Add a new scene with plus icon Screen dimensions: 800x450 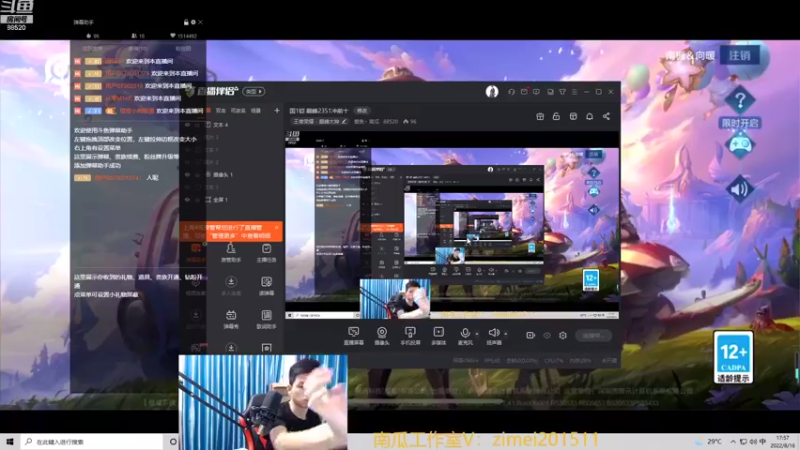tap(277, 110)
